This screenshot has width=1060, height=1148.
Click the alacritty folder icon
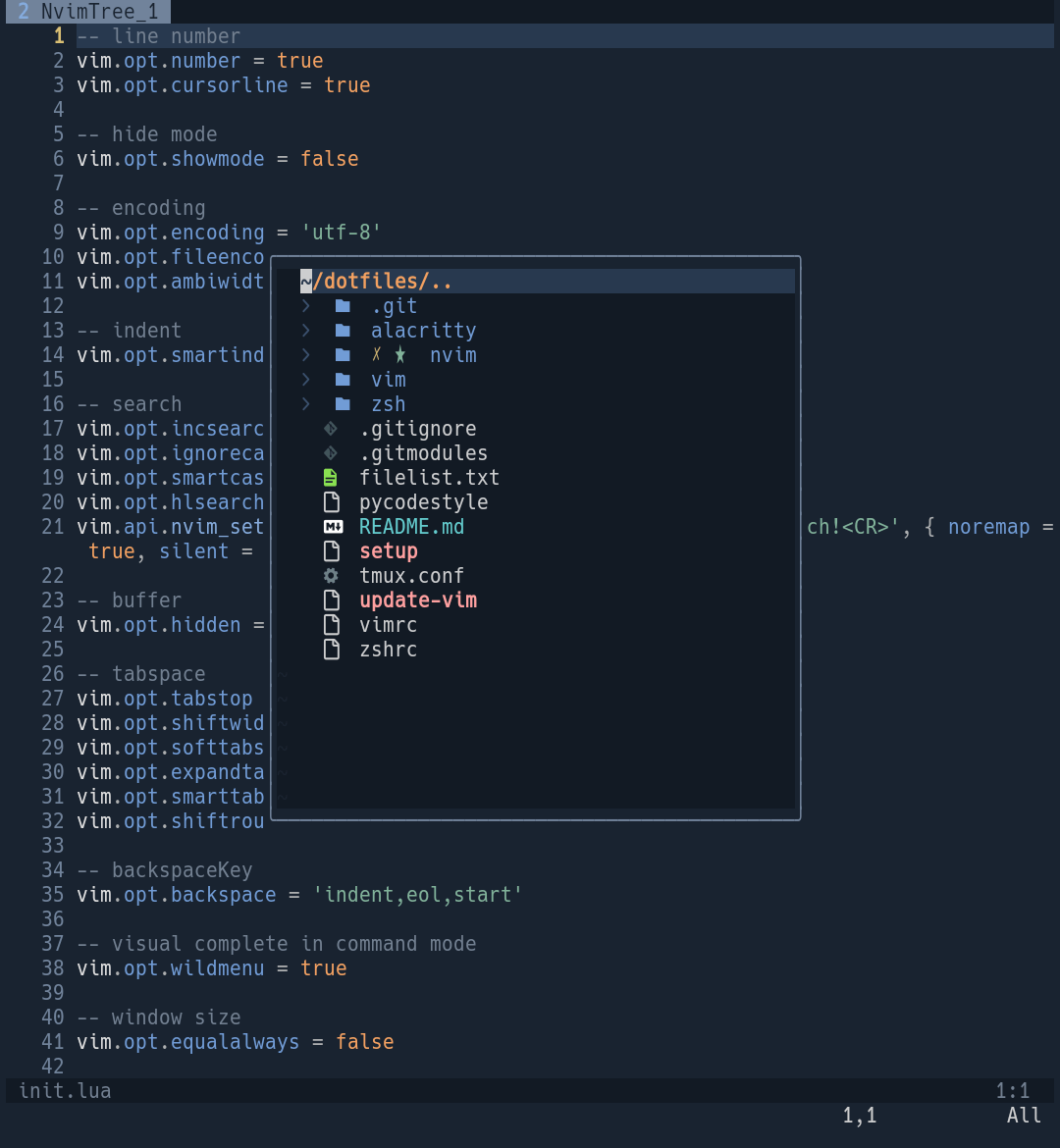click(343, 331)
